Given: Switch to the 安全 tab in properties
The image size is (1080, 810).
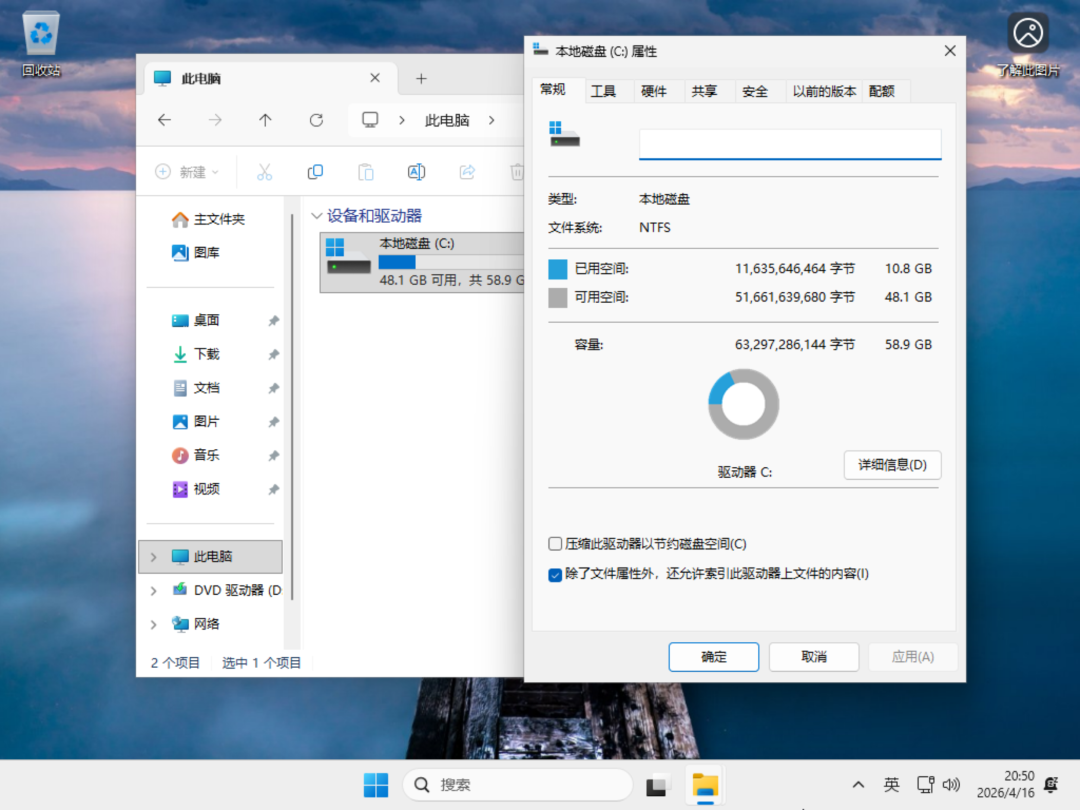Looking at the screenshot, I should pos(755,92).
